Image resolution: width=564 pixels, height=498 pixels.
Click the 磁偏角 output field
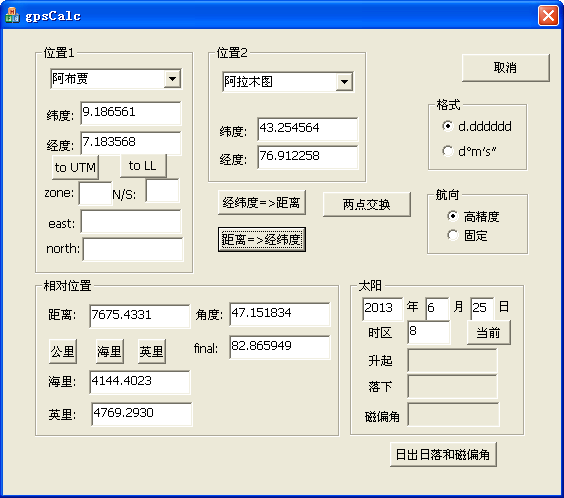coord(453,415)
